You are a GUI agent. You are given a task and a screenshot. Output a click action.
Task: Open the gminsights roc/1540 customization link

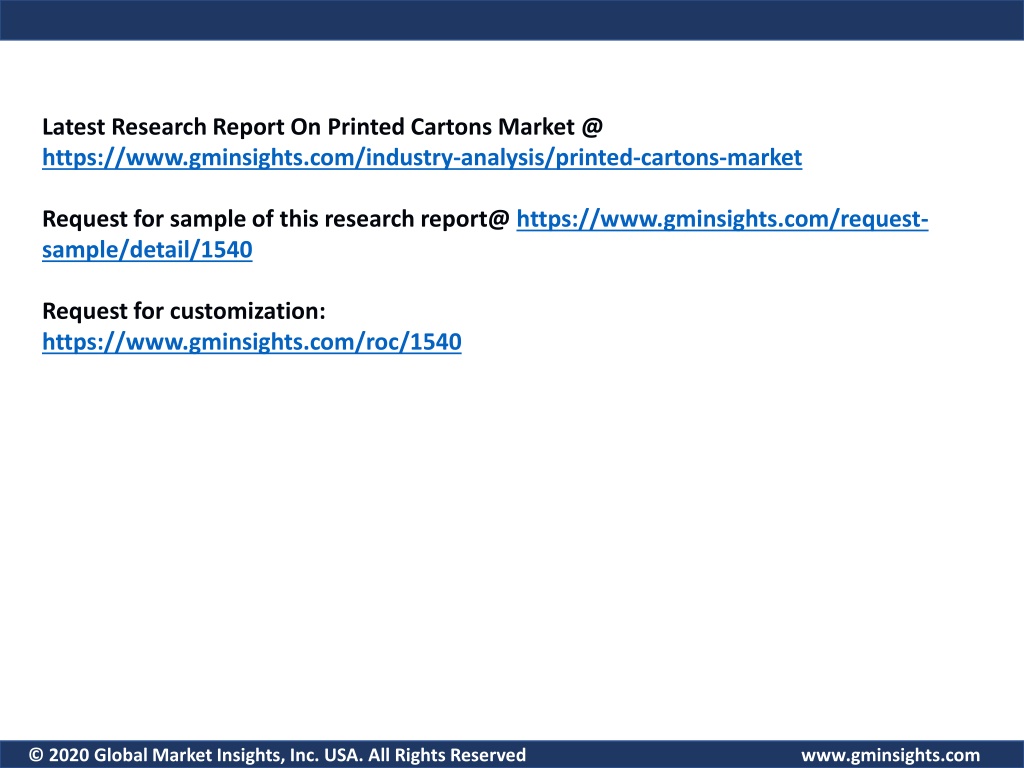coord(251,342)
